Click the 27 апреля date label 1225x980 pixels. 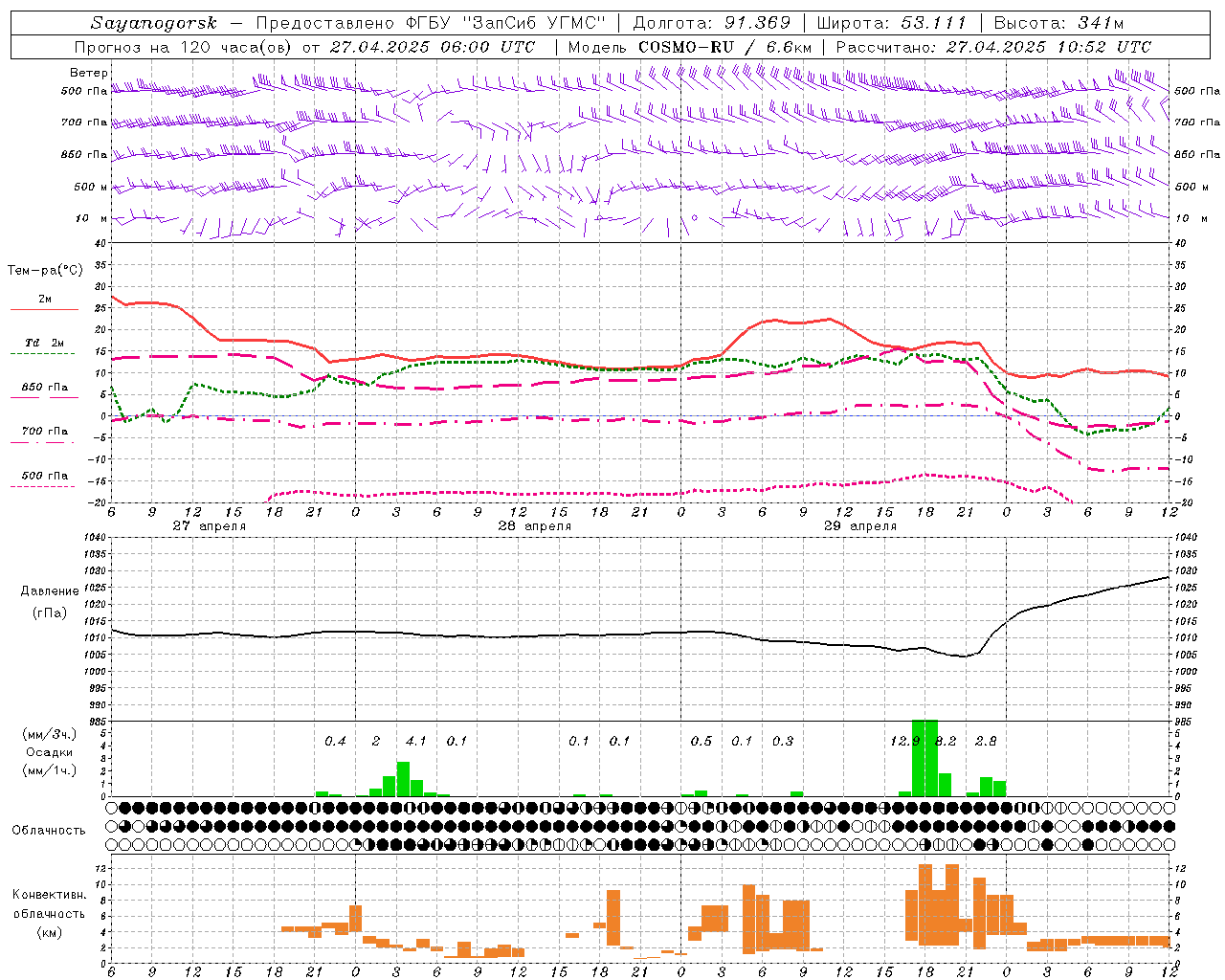coord(210,526)
